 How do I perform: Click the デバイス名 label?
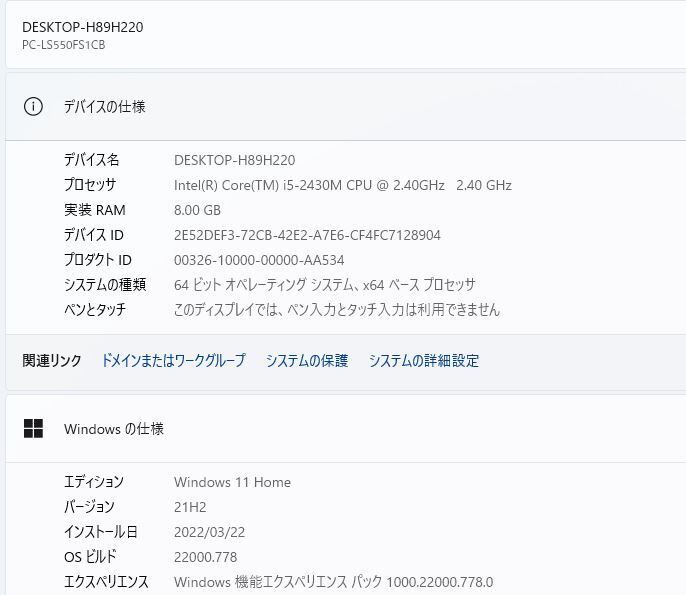tap(91, 160)
